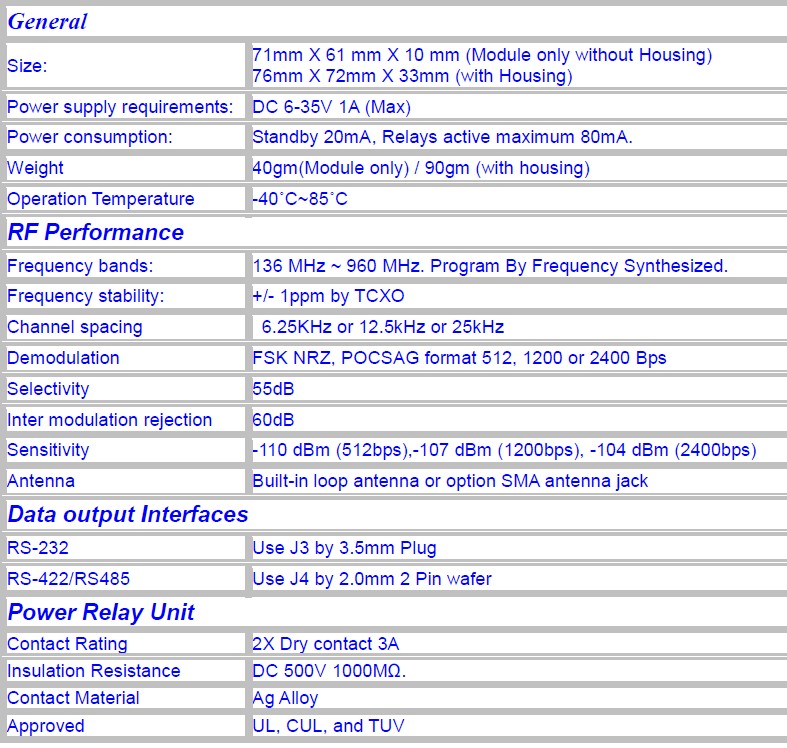The image size is (787, 748).
Task: Click the 'Sensitivity' label
Action: [48, 450]
